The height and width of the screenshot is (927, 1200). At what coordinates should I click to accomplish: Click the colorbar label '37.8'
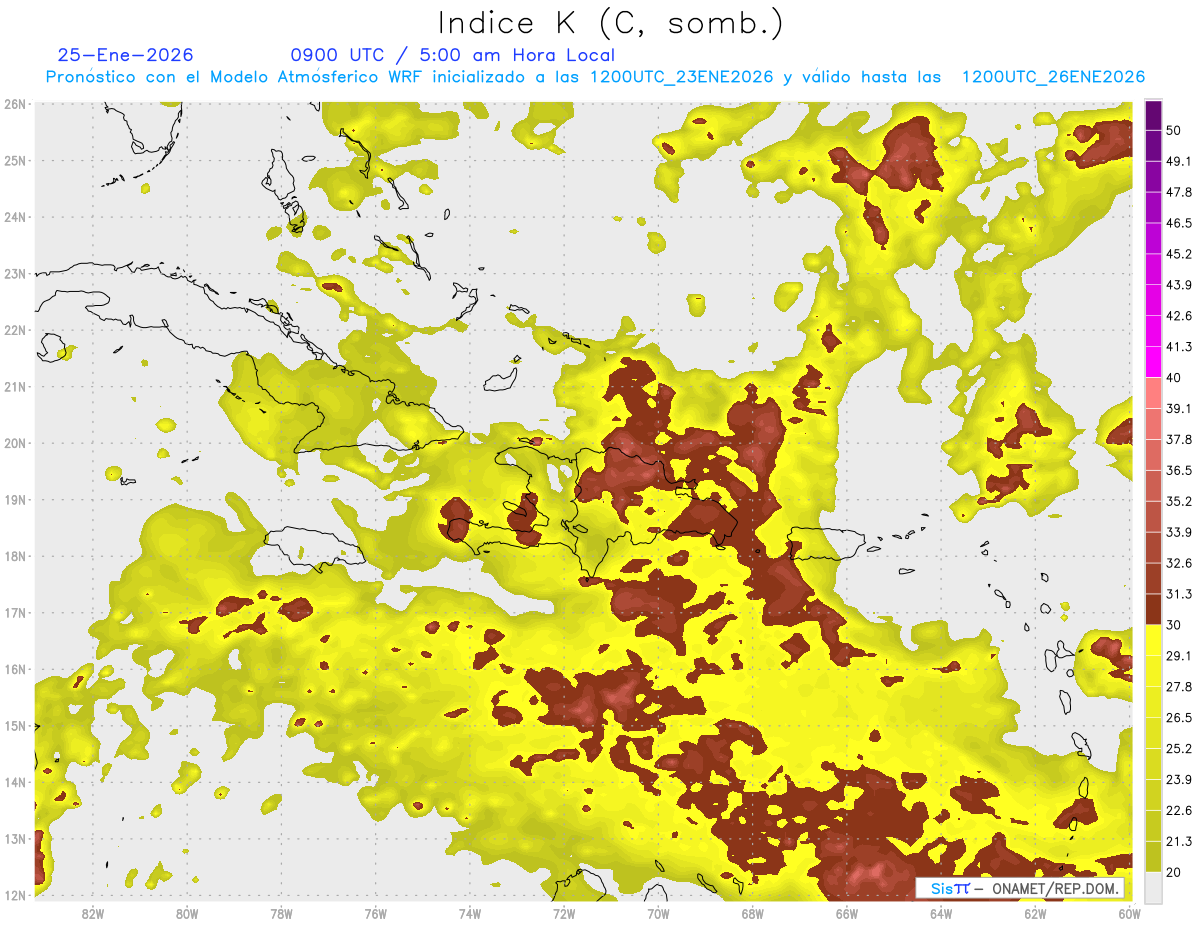click(x=1180, y=439)
